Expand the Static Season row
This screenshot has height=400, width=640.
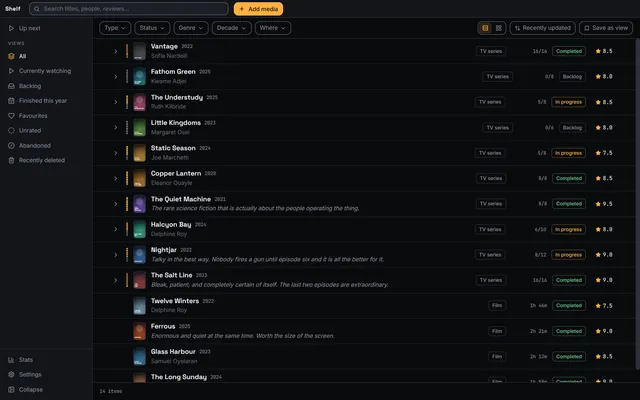116,153
